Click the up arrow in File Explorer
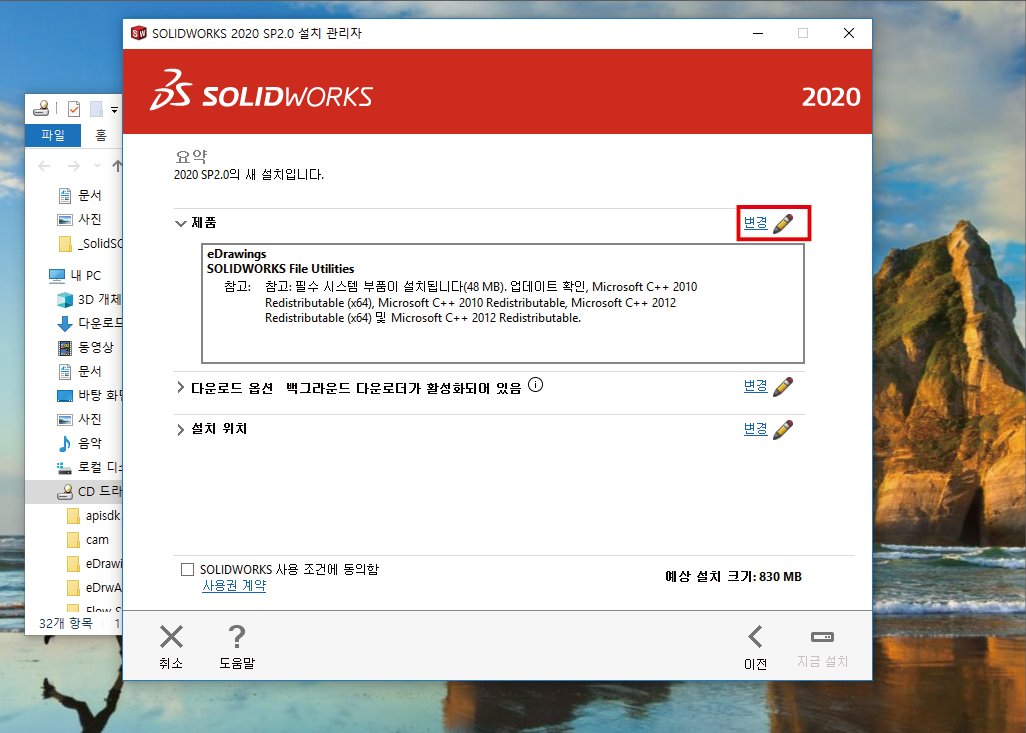The height and width of the screenshot is (733, 1026). (x=117, y=166)
